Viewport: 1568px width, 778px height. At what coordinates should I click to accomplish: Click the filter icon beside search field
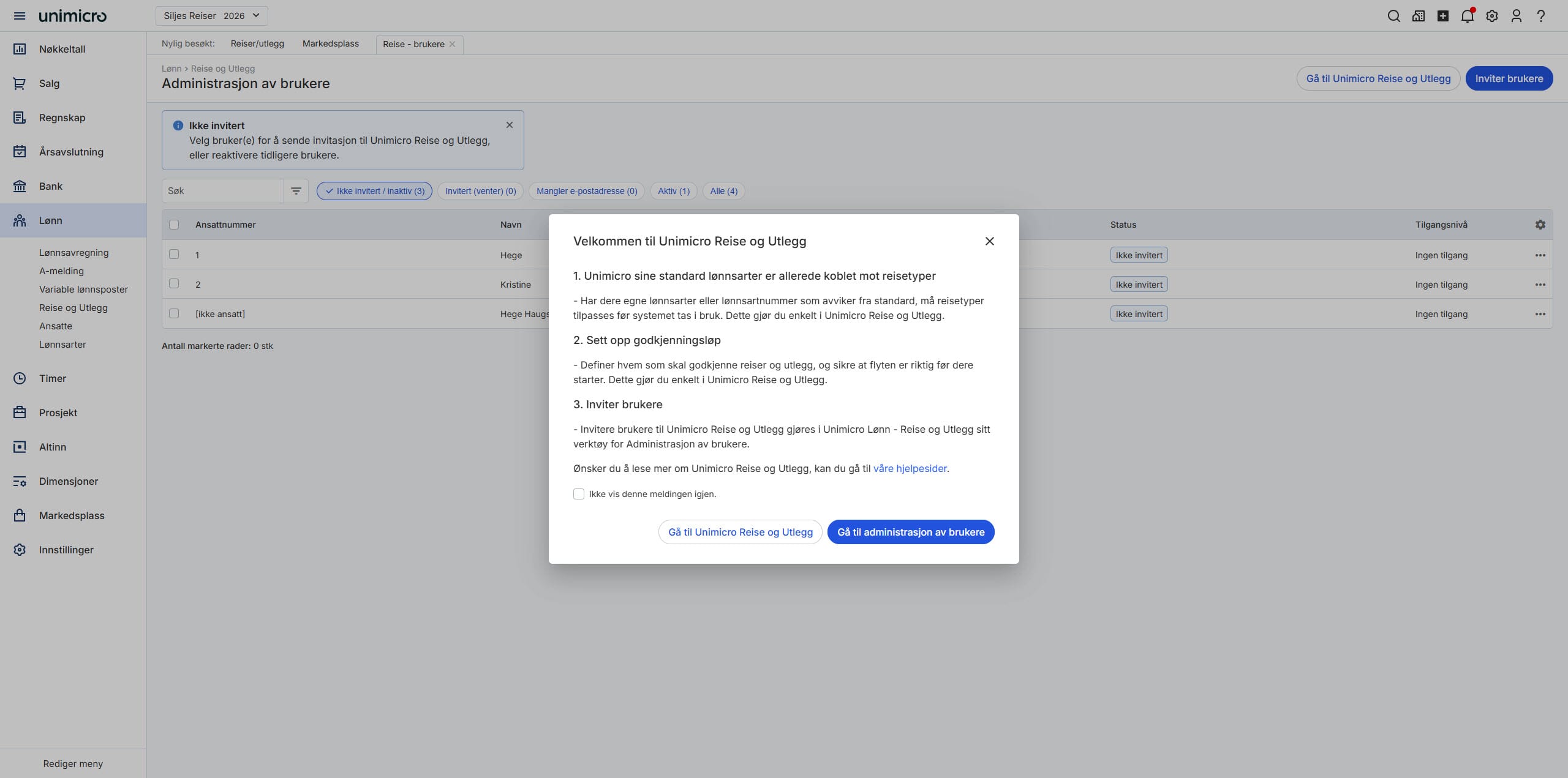click(296, 191)
